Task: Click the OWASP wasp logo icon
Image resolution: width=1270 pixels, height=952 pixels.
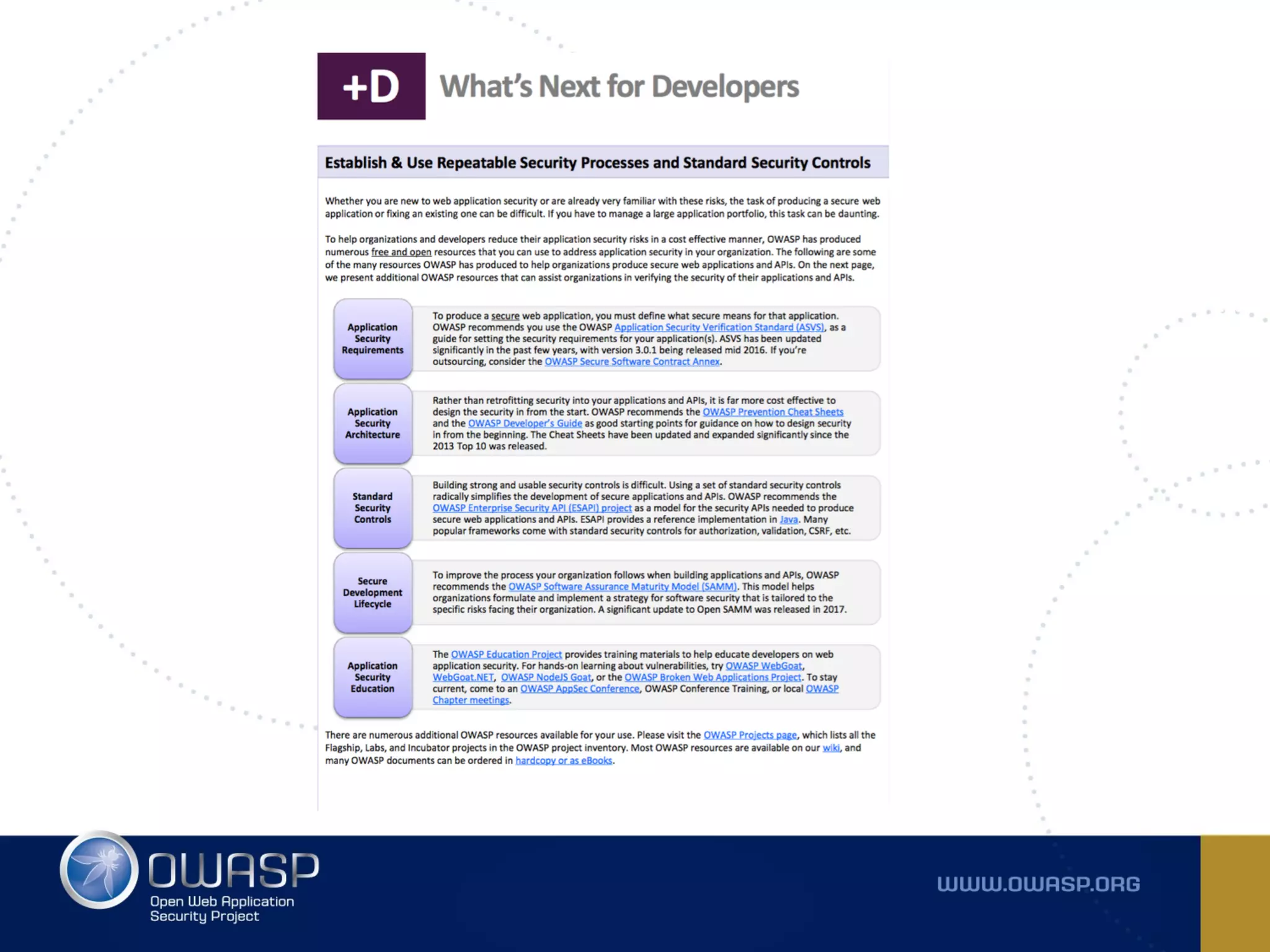Action: coord(99,870)
